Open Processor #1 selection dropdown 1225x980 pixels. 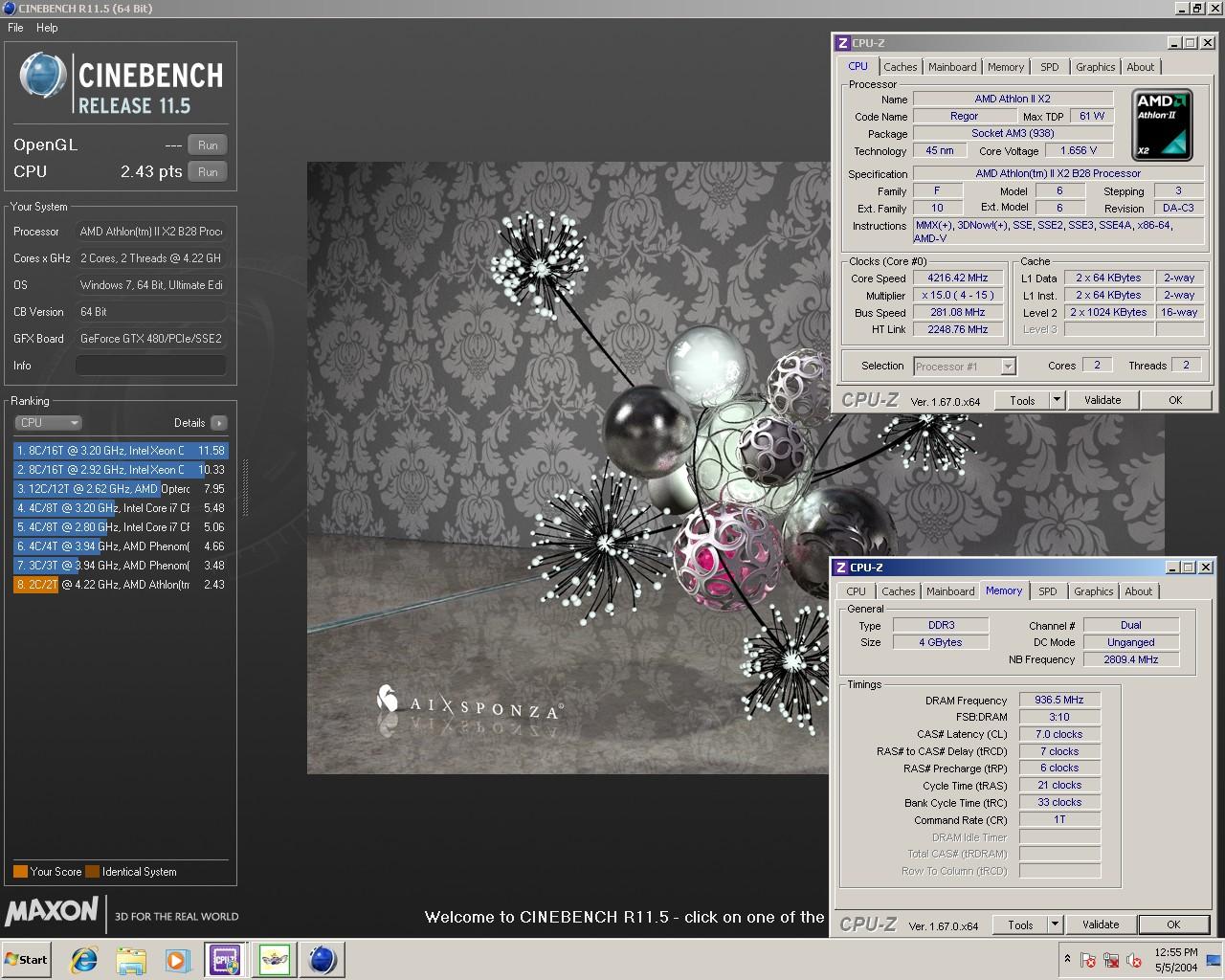pyautogui.click(x=964, y=367)
